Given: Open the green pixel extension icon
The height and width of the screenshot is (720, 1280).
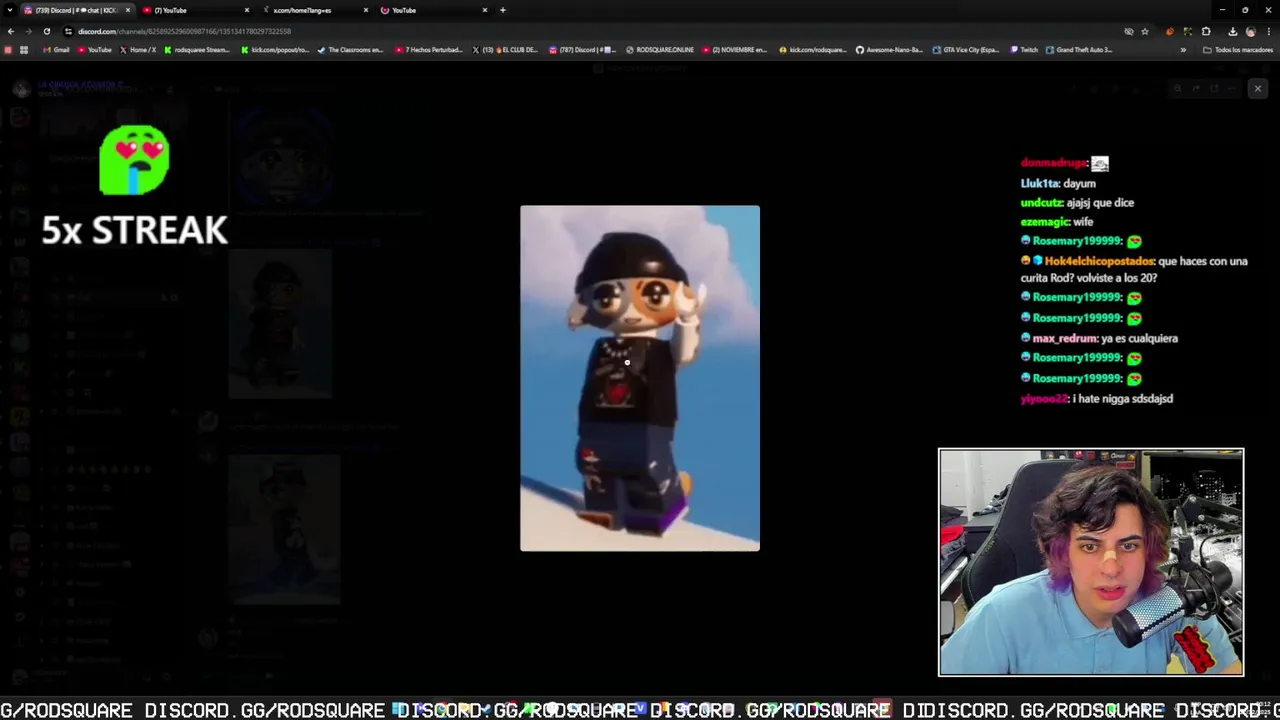Looking at the screenshot, I should 1188,31.
